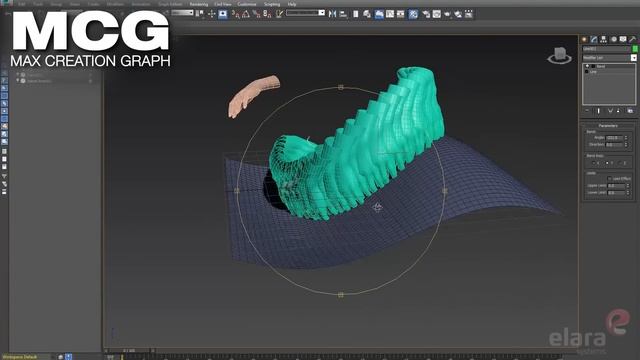Select the X bend axis radio button
The height and width of the screenshot is (360, 640).
pos(594,163)
